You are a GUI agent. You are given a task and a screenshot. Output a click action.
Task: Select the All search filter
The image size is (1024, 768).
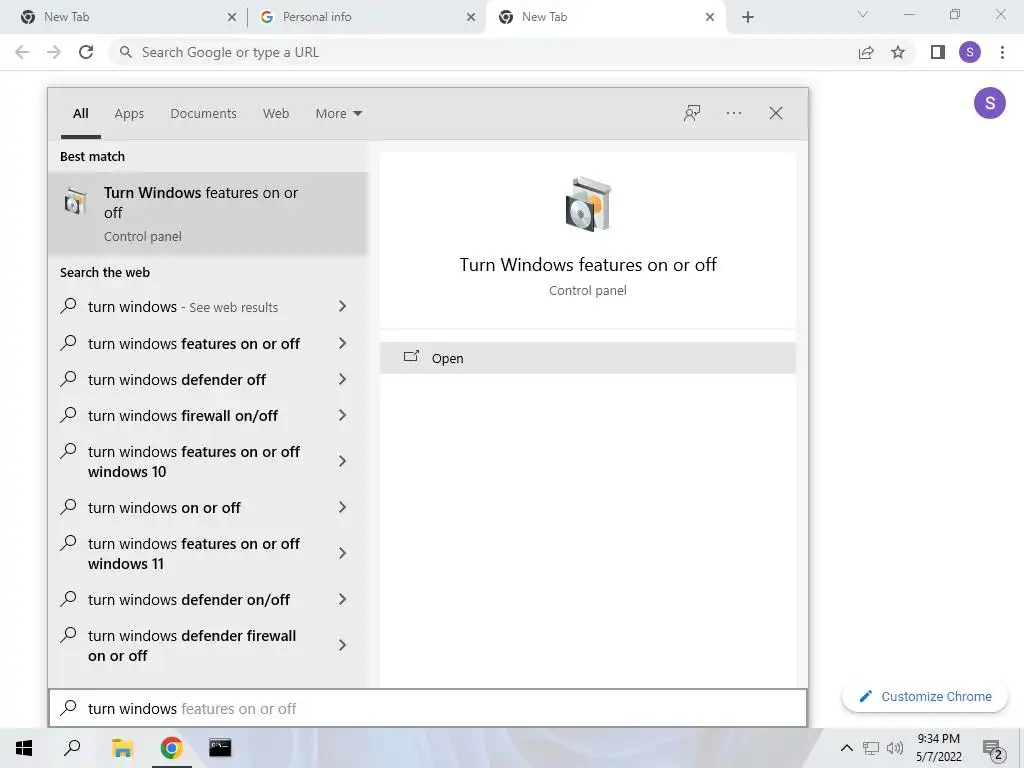(x=81, y=114)
